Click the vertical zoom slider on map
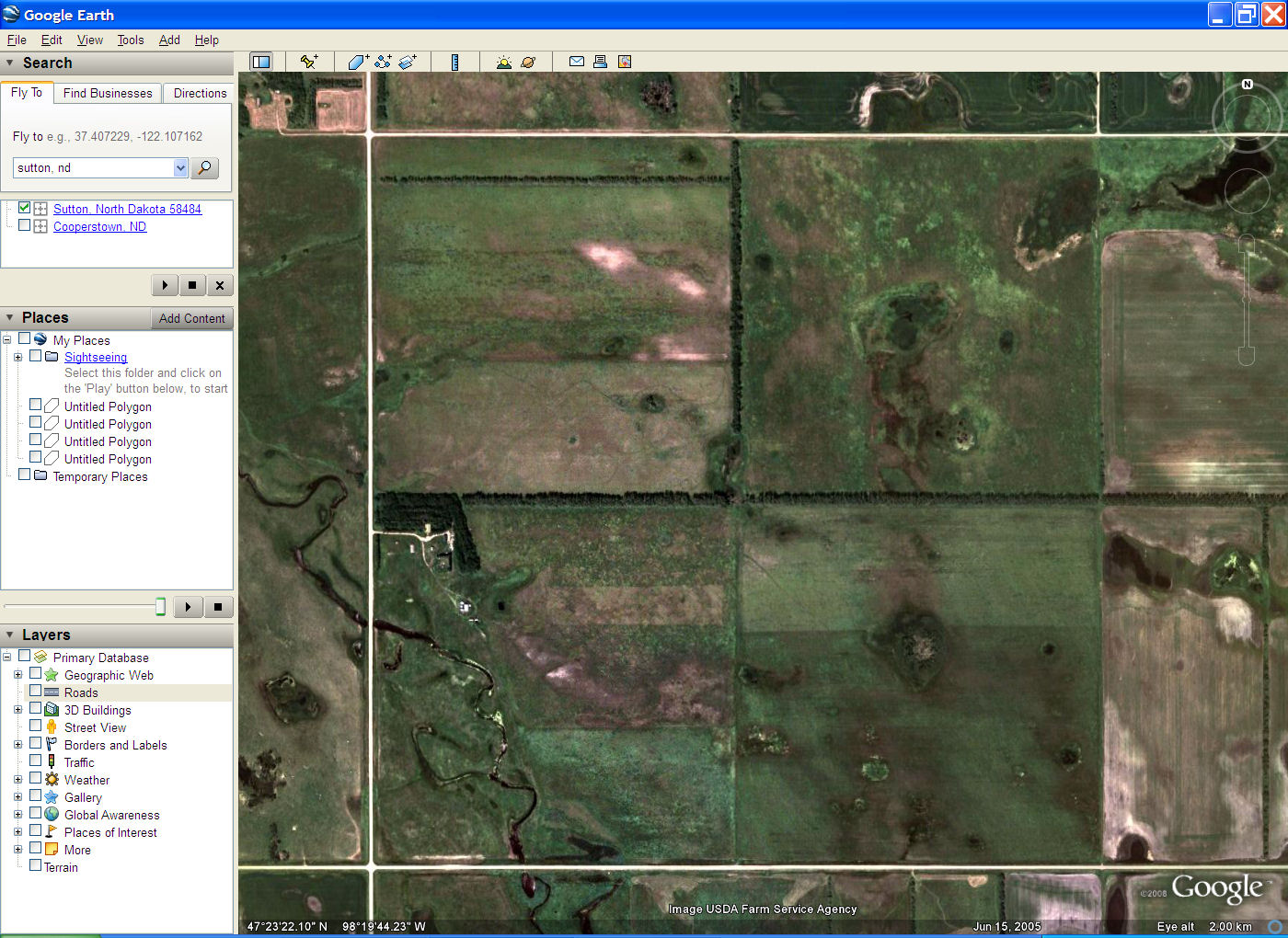This screenshot has height=938, width=1288. pos(1247,299)
